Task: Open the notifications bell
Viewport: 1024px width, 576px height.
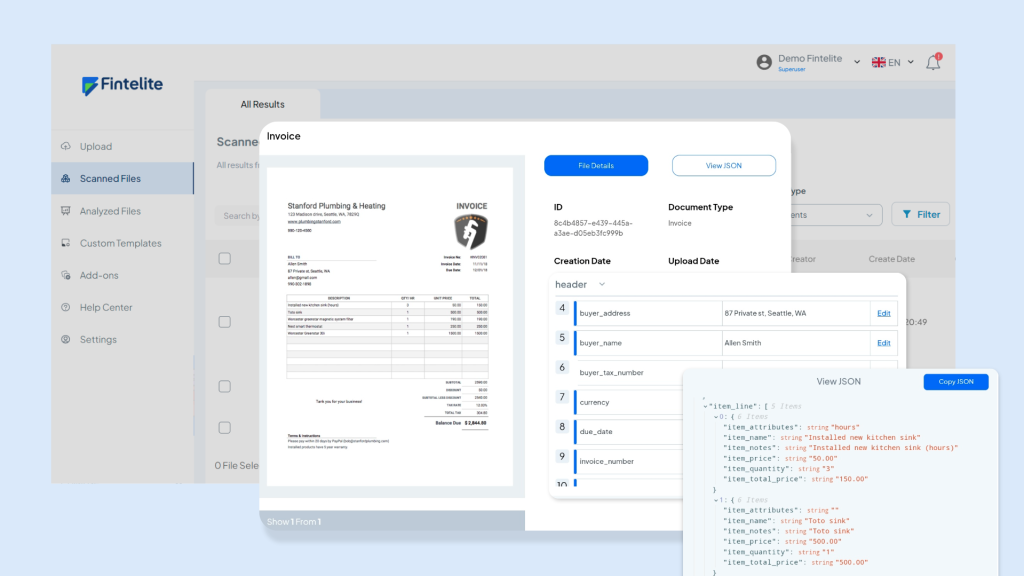Action: click(933, 62)
